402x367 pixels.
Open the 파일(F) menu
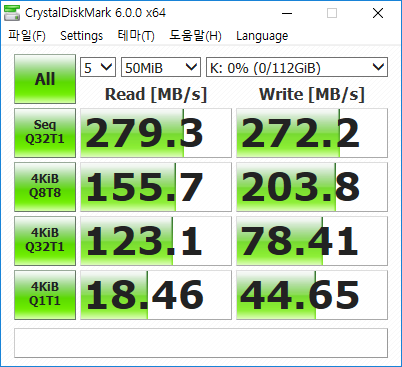(27, 36)
